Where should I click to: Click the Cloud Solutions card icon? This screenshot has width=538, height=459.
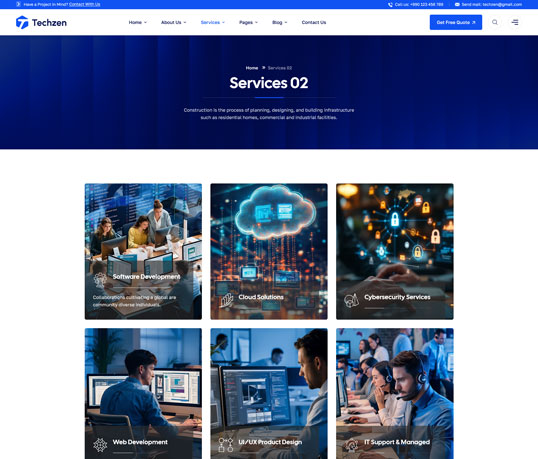coord(226,300)
